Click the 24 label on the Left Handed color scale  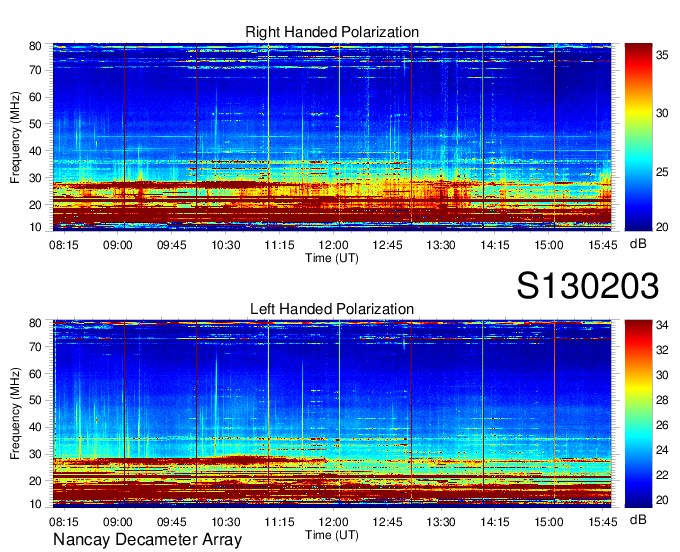point(662,450)
